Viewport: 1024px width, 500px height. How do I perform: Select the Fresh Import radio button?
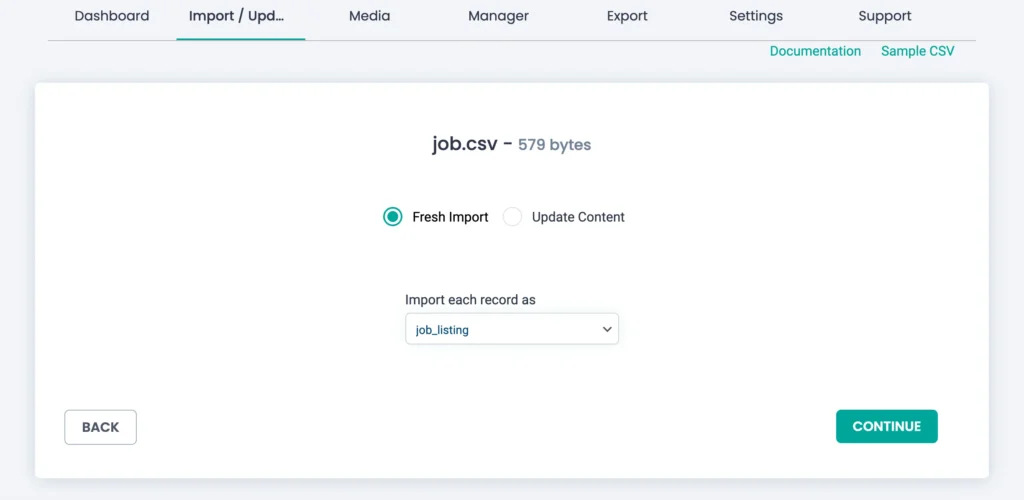(393, 217)
